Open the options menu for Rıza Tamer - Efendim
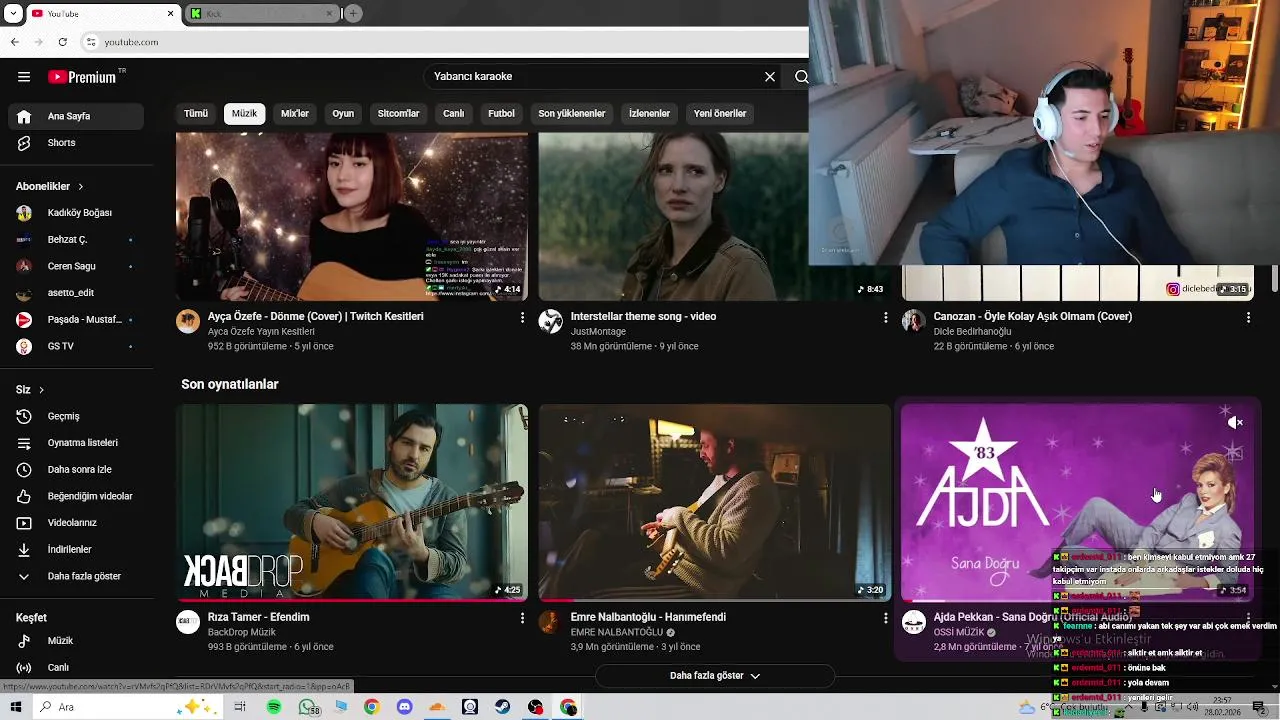1280x720 pixels. click(x=522, y=618)
